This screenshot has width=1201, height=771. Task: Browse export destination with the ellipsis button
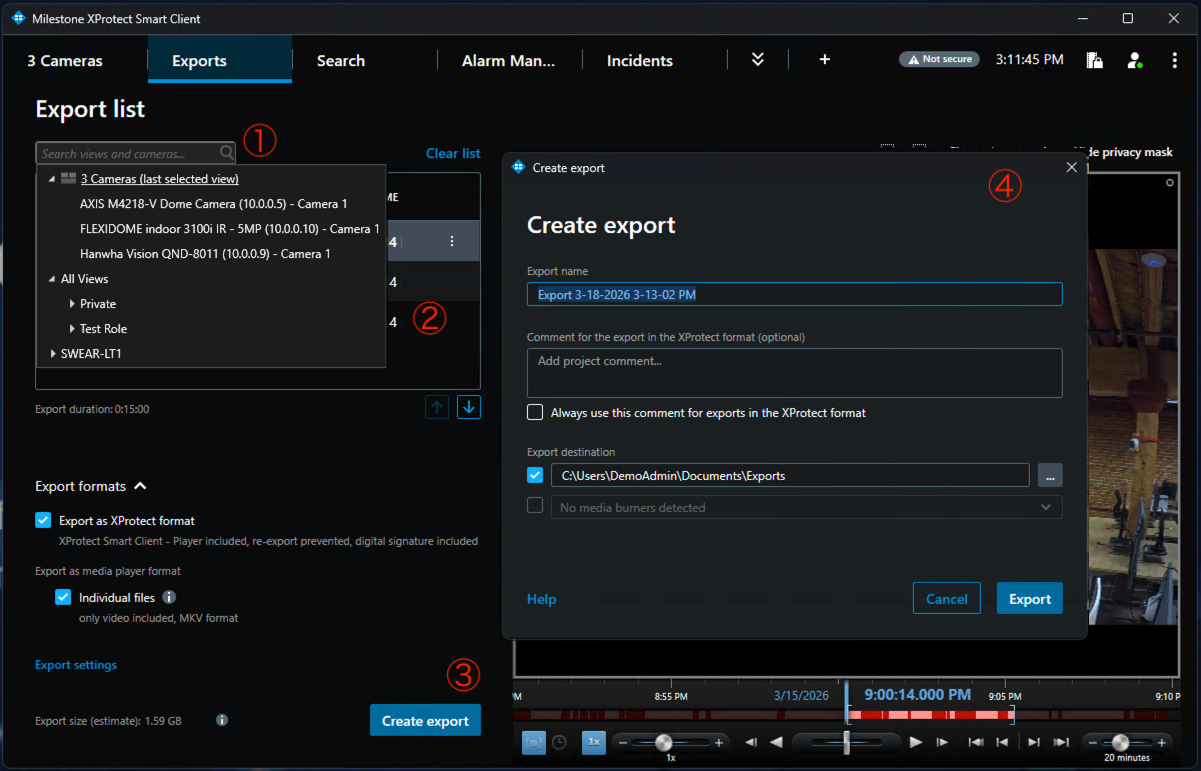click(1049, 475)
